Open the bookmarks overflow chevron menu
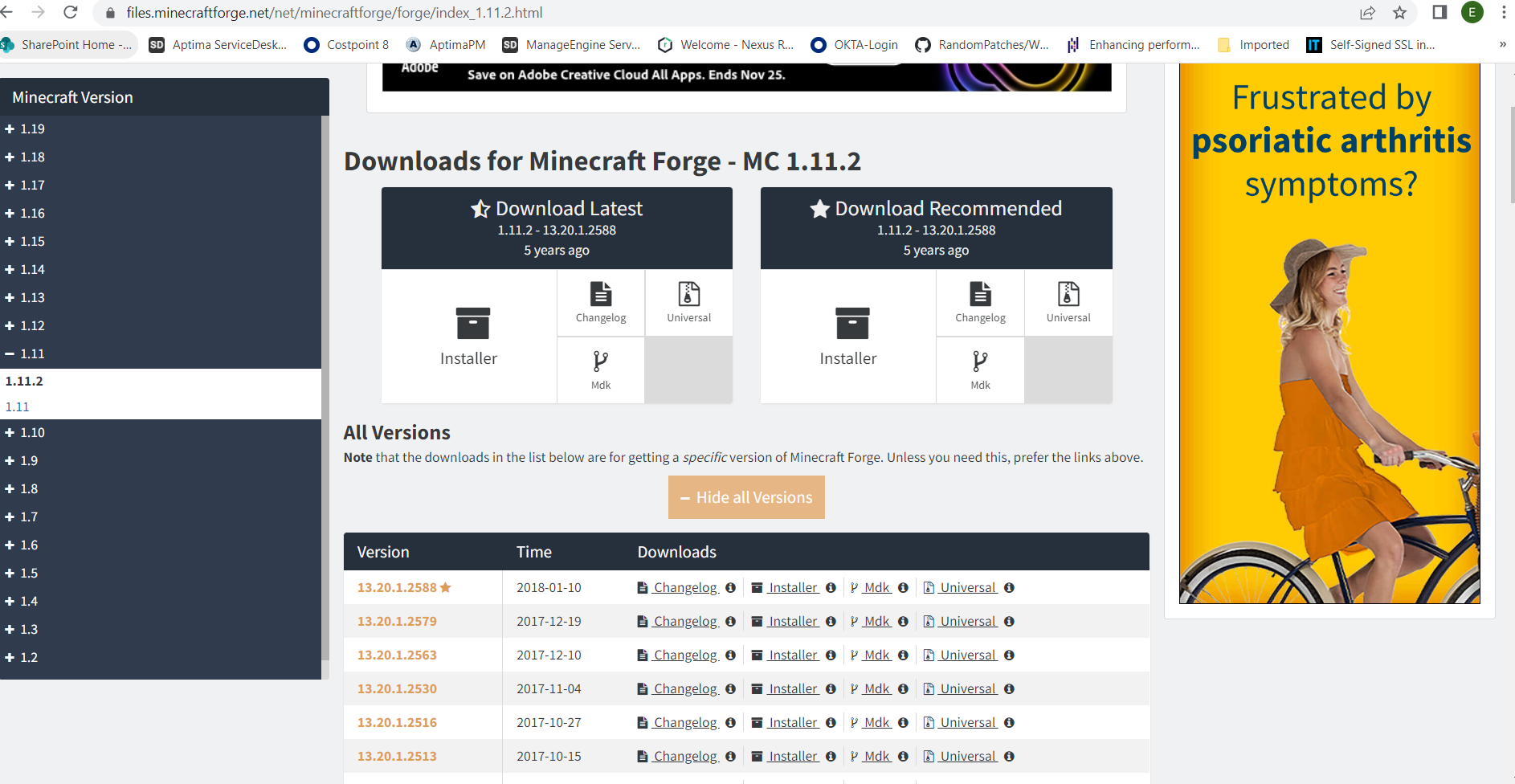The image size is (1515, 784). pyautogui.click(x=1501, y=44)
